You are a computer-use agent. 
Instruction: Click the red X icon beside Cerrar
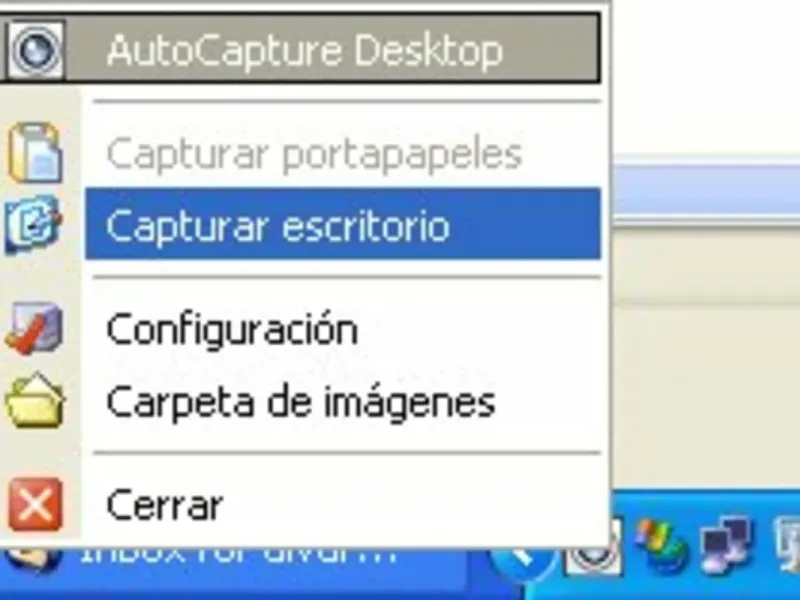coord(35,504)
